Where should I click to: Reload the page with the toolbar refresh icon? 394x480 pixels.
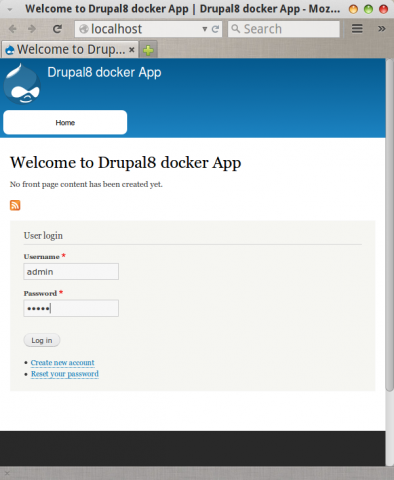pyautogui.click(x=57, y=29)
